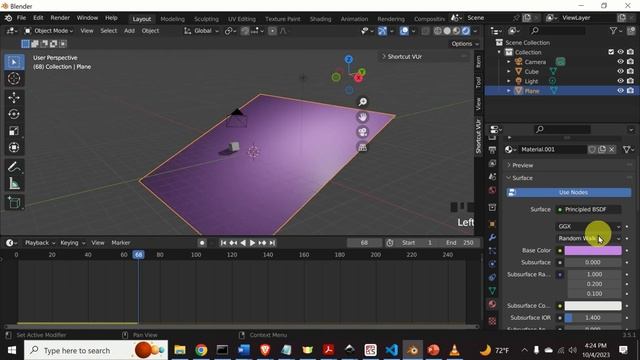
Task: Open Visual Studio Code from taskbar
Action: [391, 350]
